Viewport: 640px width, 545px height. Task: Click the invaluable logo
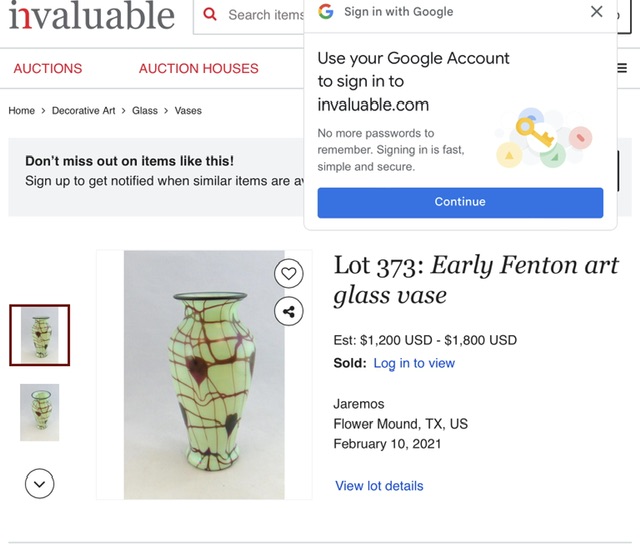click(92, 15)
